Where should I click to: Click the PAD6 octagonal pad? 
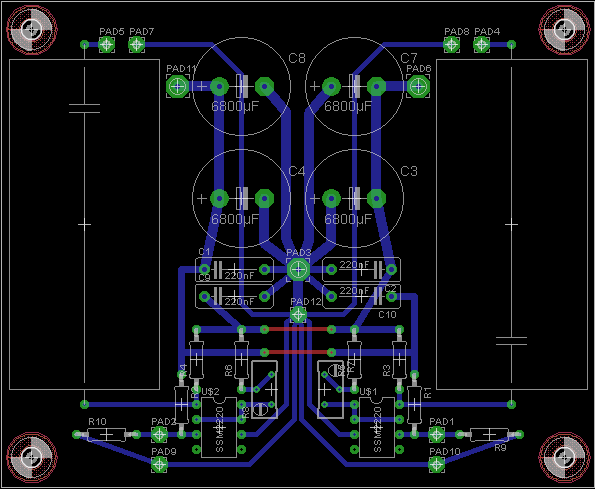(418, 86)
